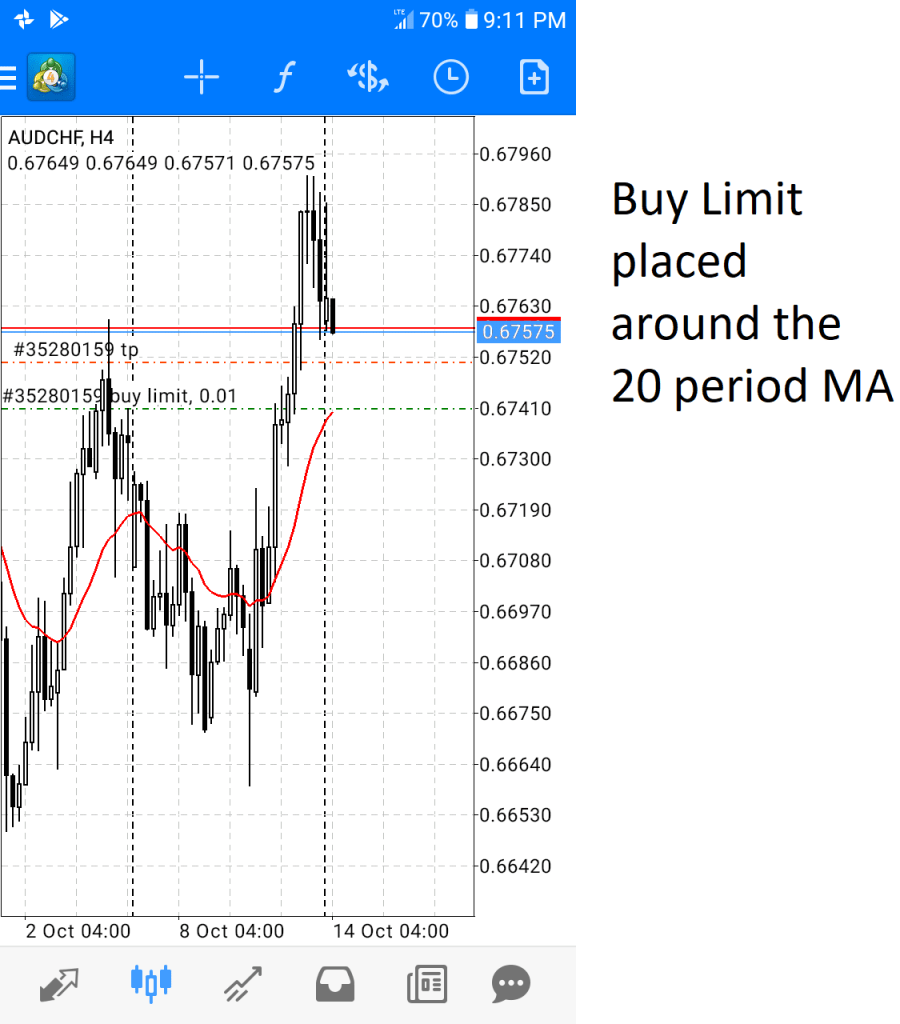Open the indicators list (f icon)
The height and width of the screenshot is (1024, 900).
pos(284,77)
